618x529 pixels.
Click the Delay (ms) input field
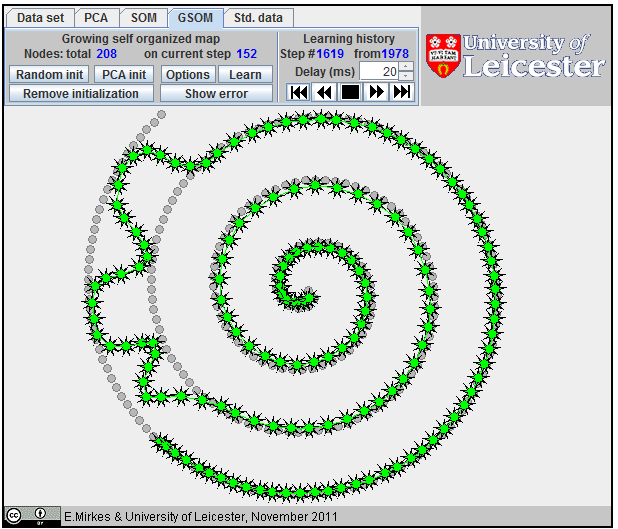[377, 71]
